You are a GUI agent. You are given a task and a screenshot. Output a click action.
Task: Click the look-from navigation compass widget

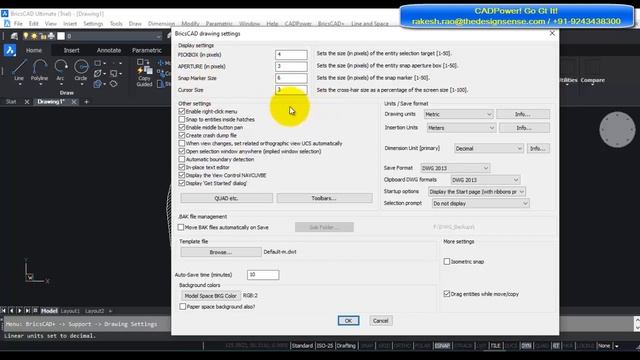tap(617, 129)
